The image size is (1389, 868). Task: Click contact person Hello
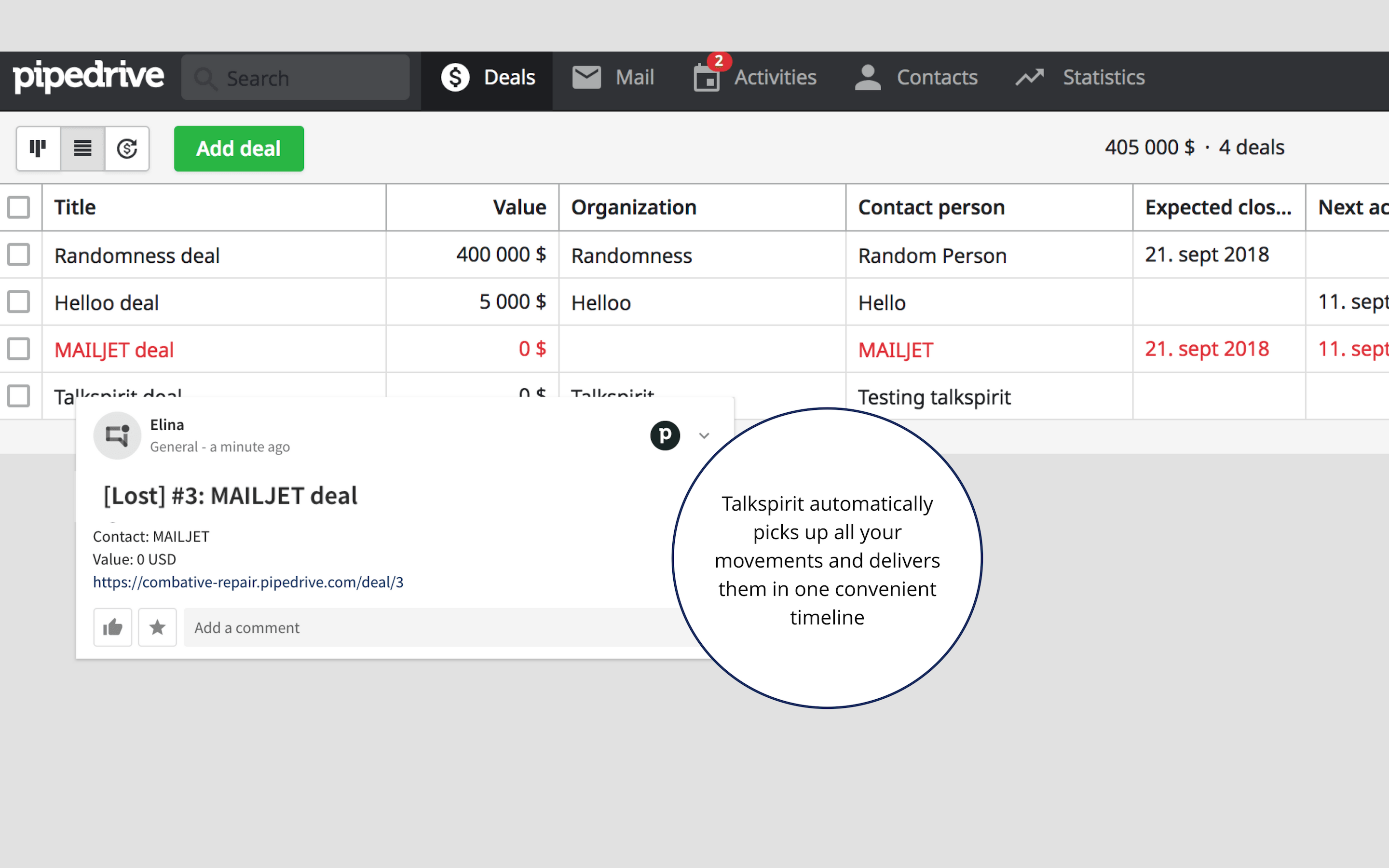(x=882, y=302)
